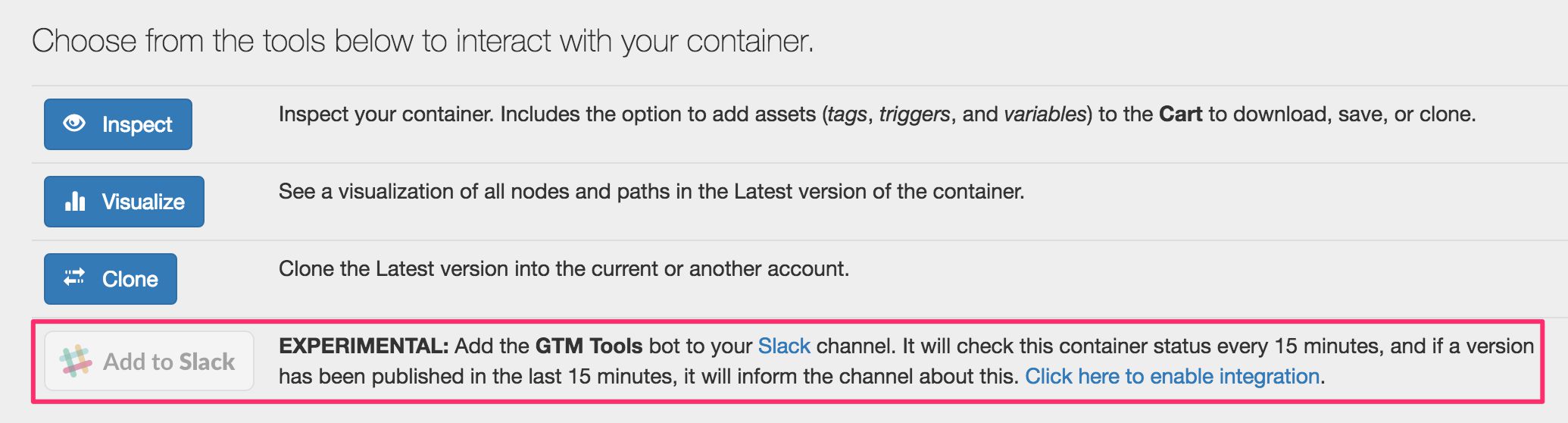Open the blue Slack hyperlink
1568x423 pixels.
(784, 346)
